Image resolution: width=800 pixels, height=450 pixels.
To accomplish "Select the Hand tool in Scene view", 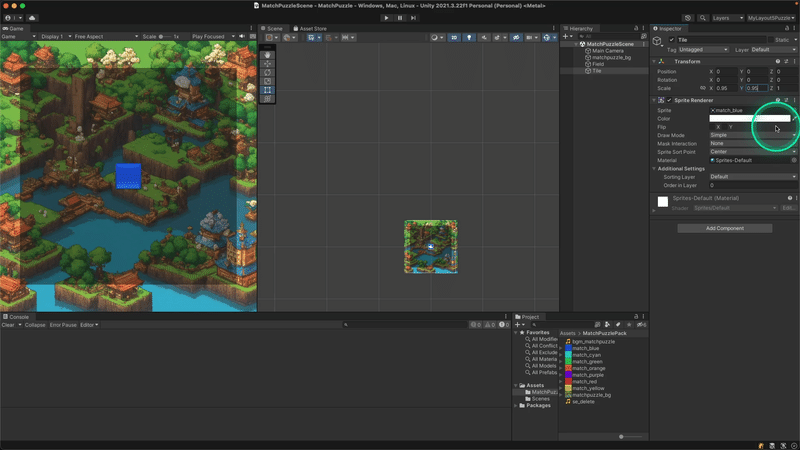I will point(267,55).
